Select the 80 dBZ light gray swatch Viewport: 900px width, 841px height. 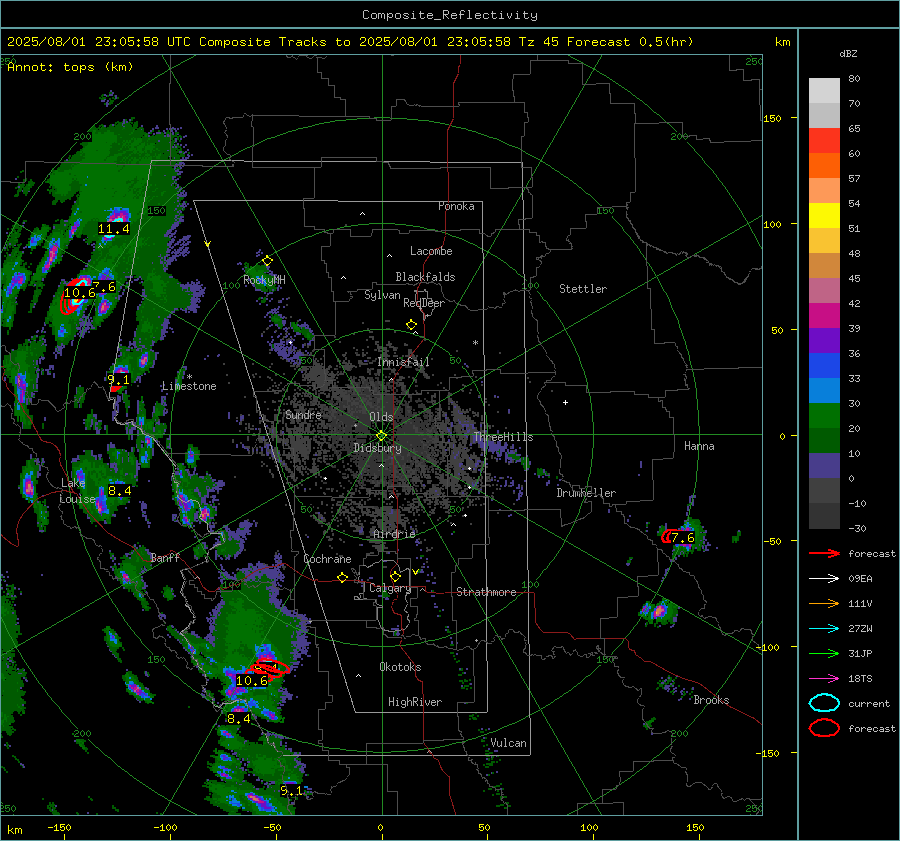824,90
